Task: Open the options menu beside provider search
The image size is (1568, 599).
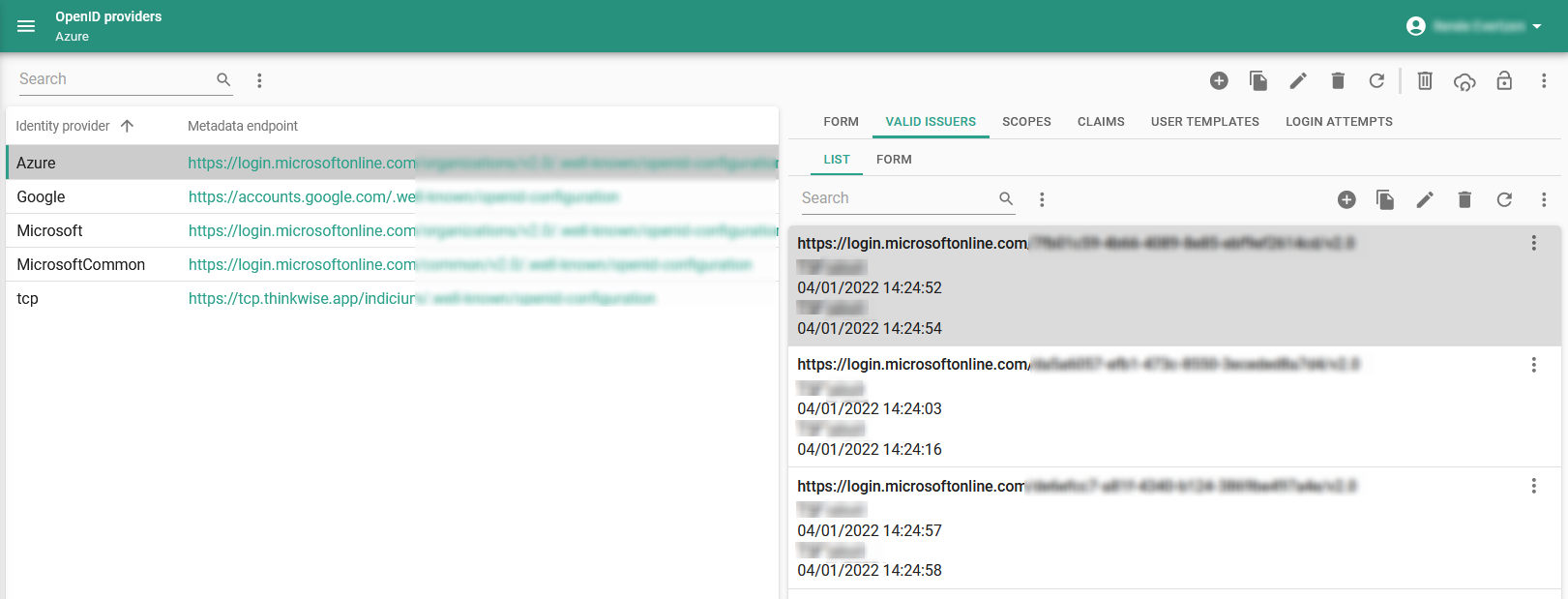Action: 259,80
